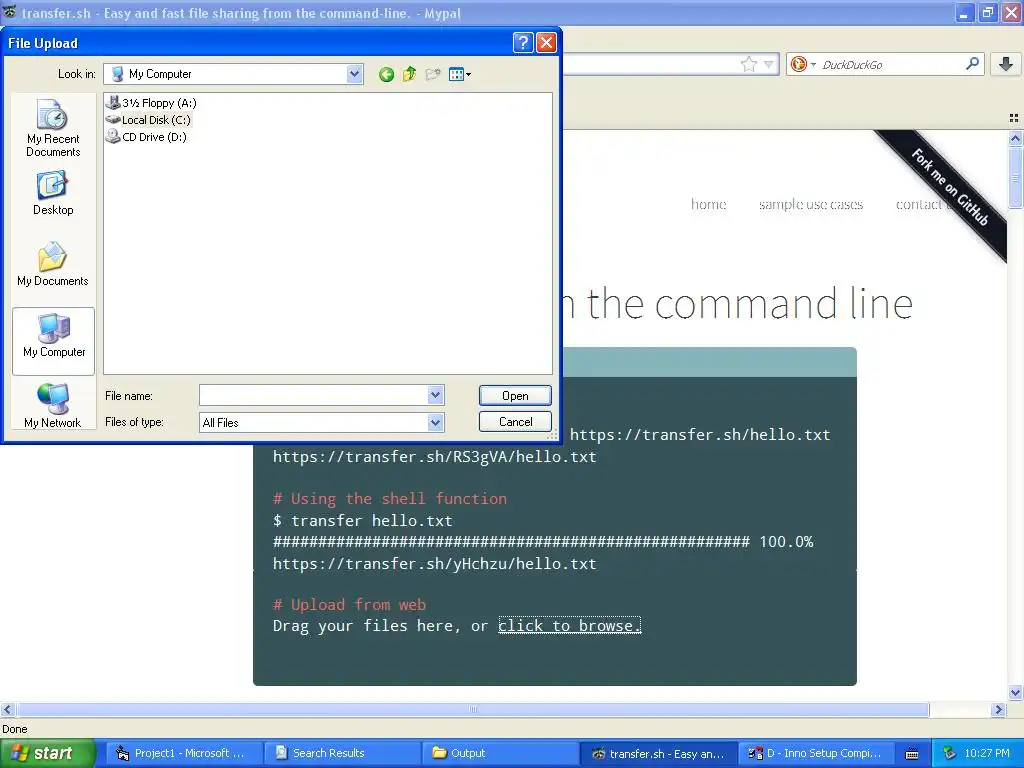Click the system tray network icon

point(950,753)
